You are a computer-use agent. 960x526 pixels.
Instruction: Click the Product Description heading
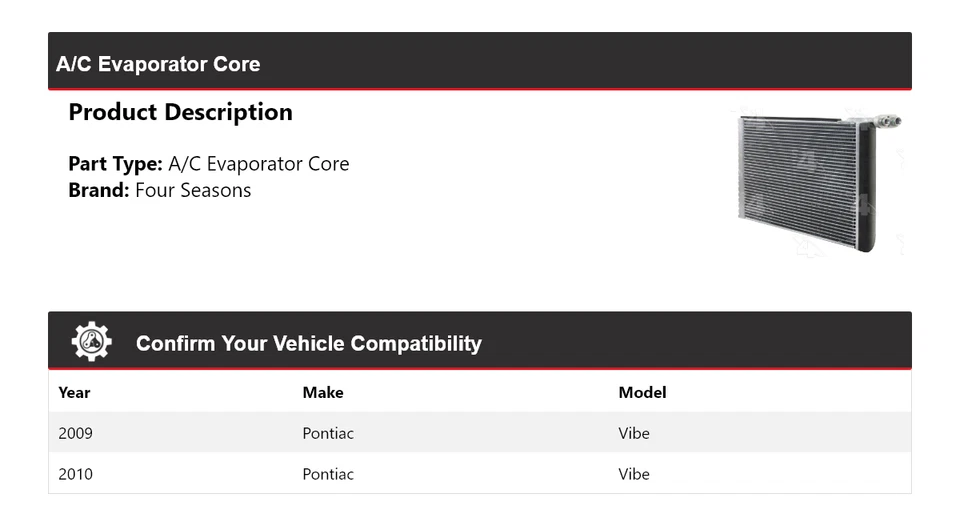[180, 112]
